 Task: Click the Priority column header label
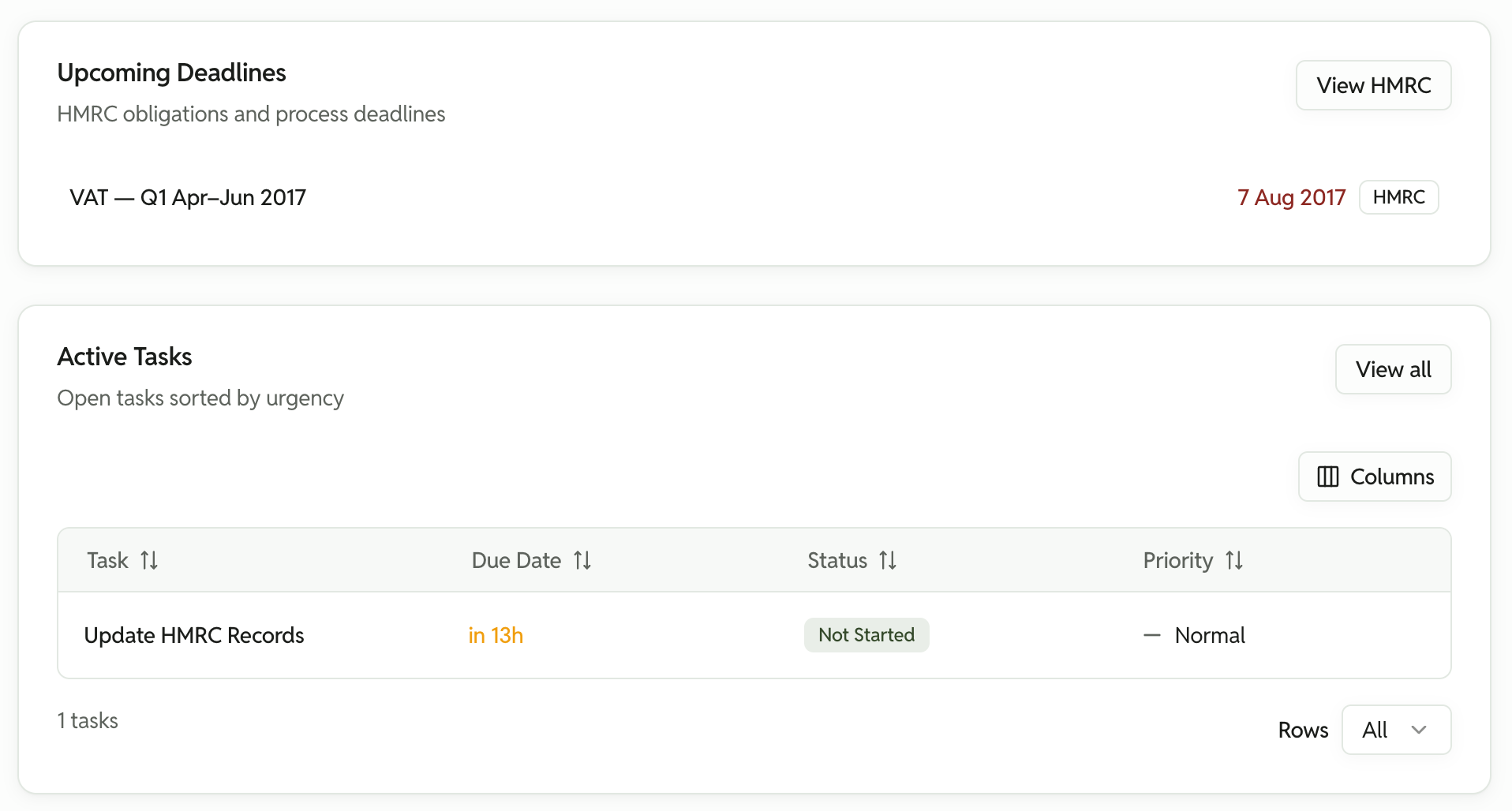point(1177,560)
